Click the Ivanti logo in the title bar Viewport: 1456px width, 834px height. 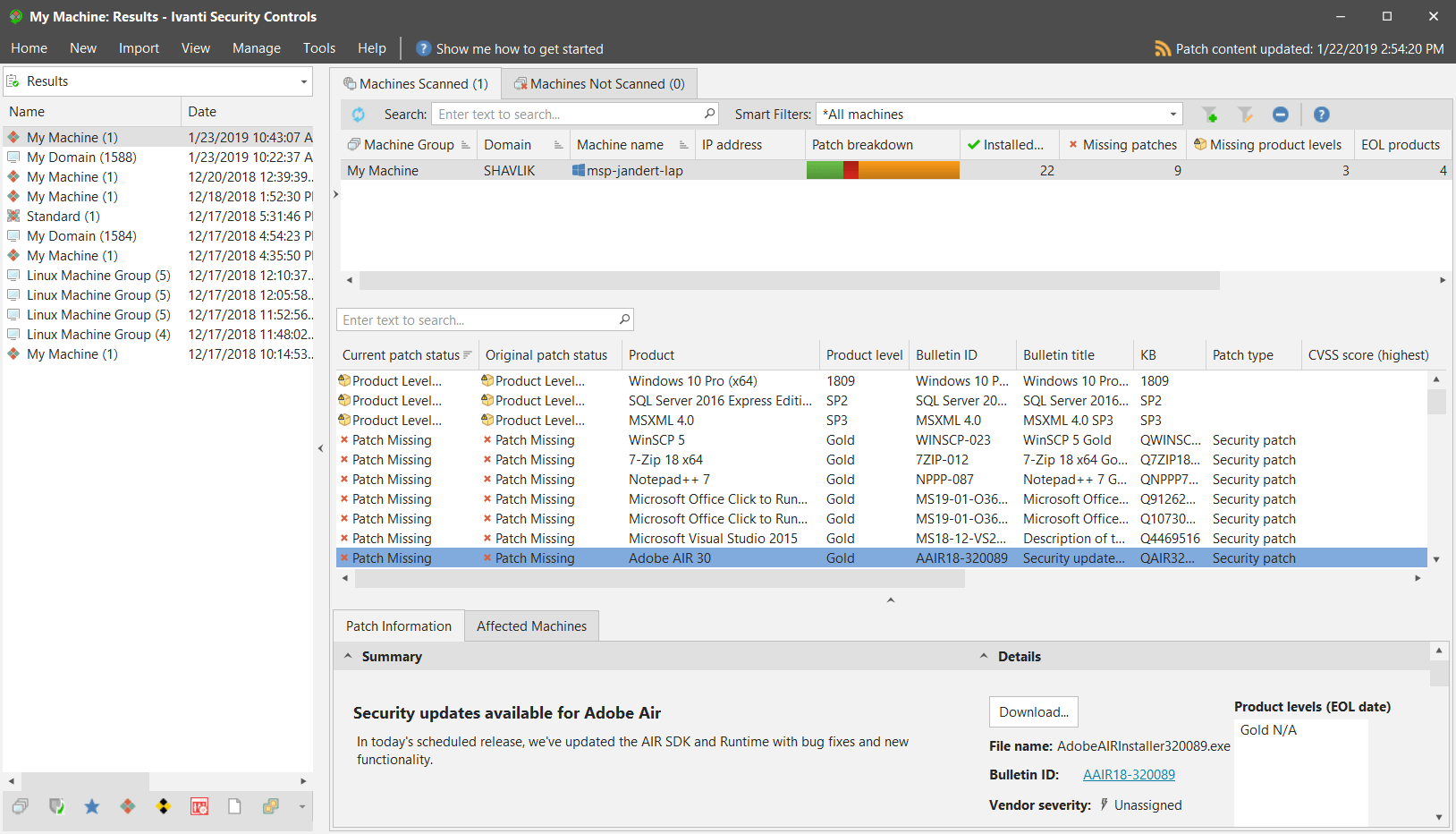tap(16, 16)
